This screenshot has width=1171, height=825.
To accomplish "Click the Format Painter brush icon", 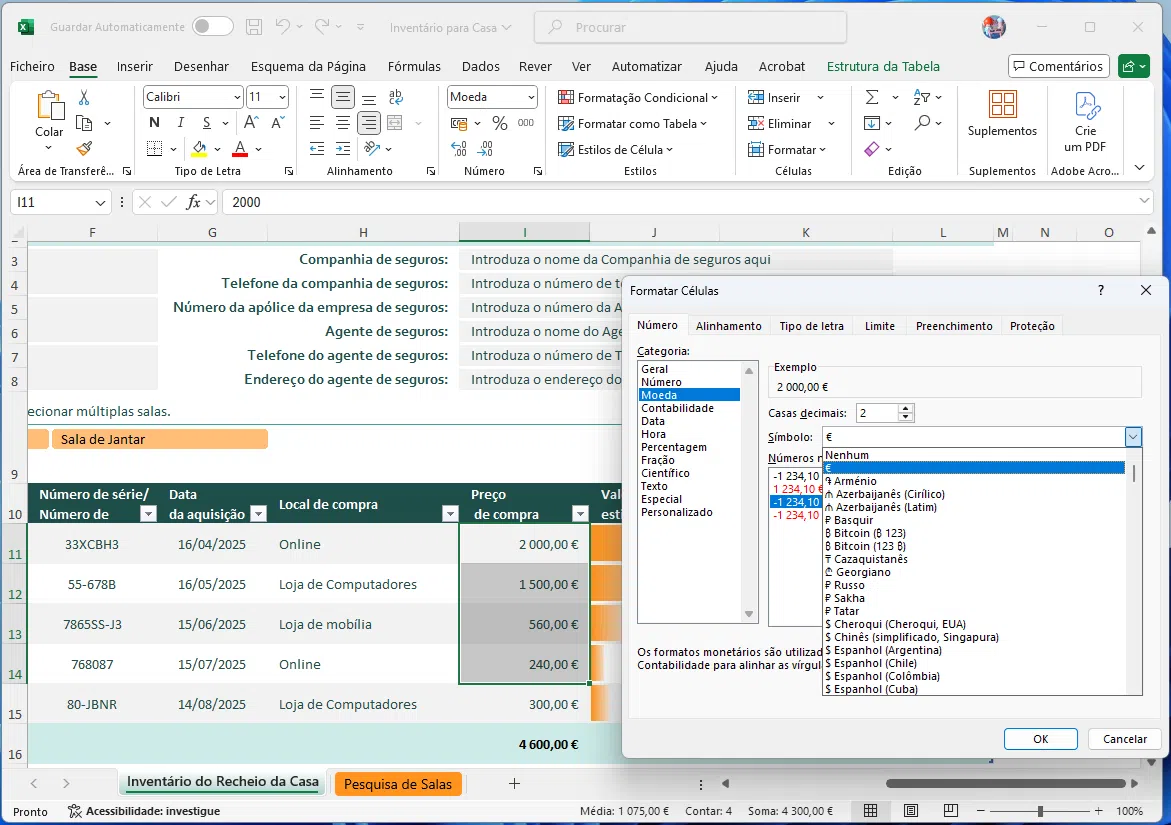I will pyautogui.click(x=84, y=149).
